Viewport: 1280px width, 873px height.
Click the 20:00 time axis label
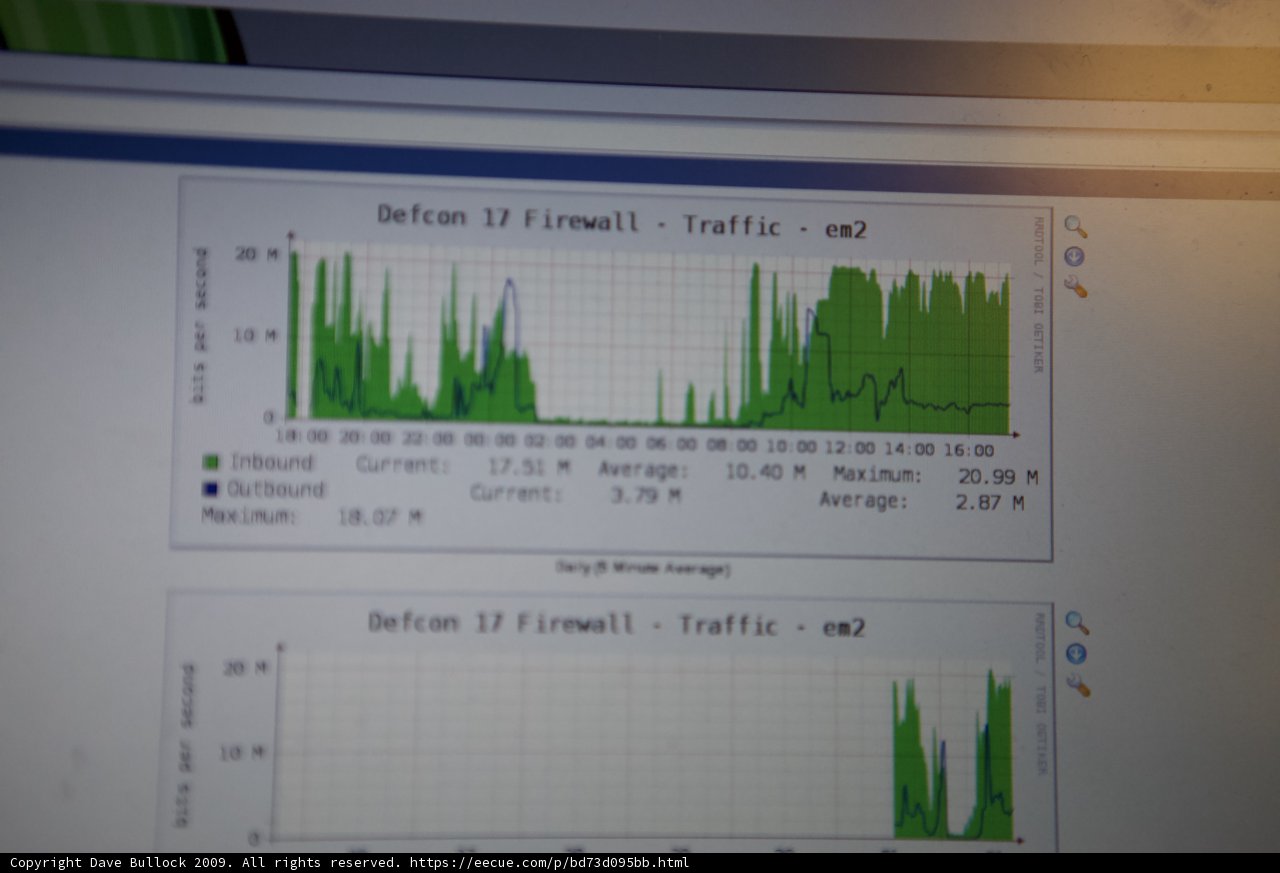[x=365, y=438]
